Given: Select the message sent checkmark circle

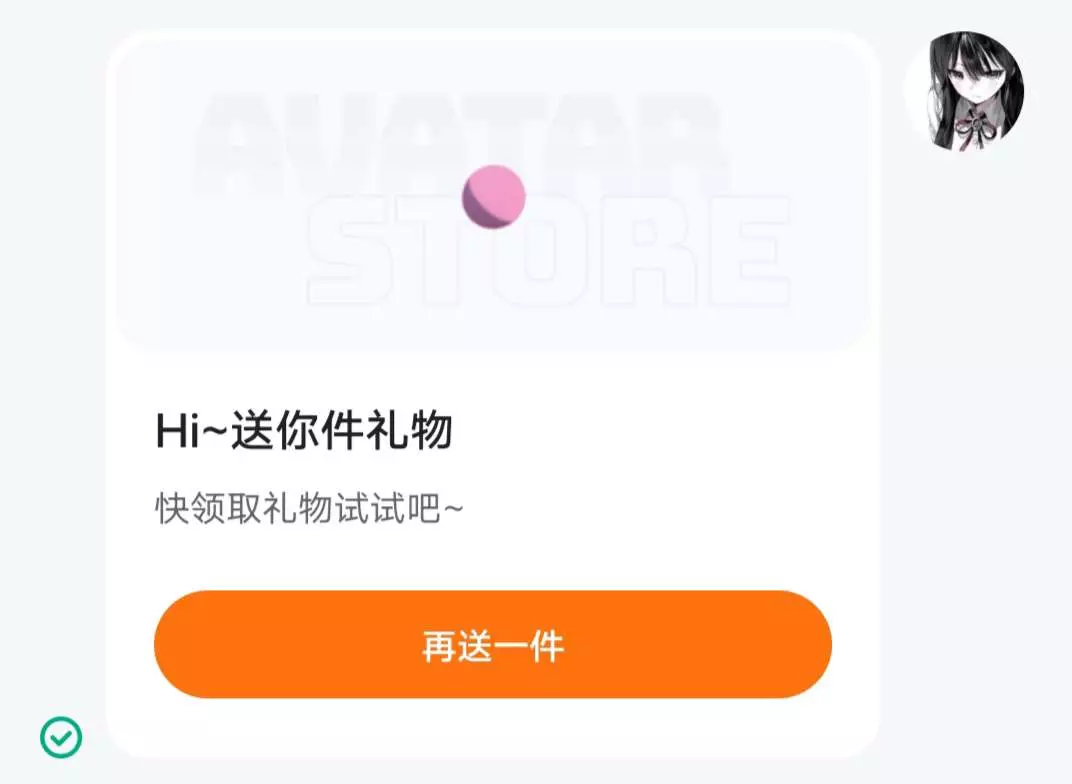Looking at the screenshot, I should pyautogui.click(x=61, y=737).
